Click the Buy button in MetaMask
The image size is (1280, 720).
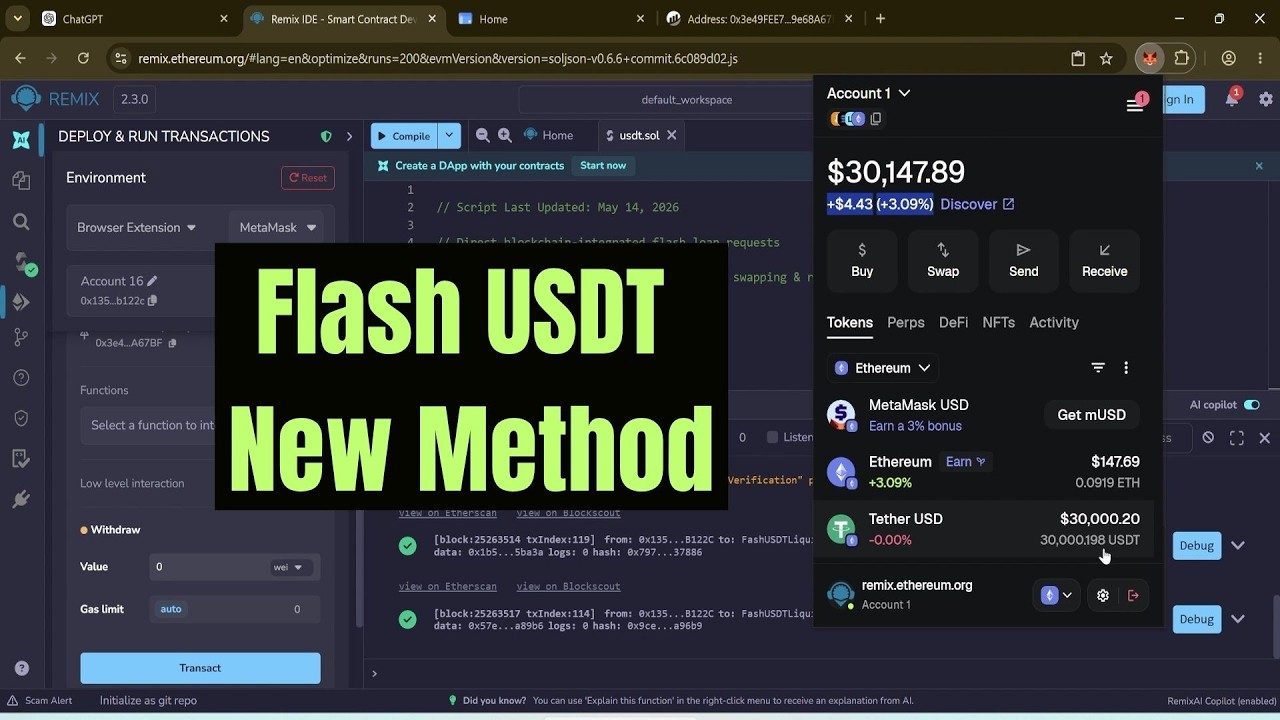coord(862,260)
